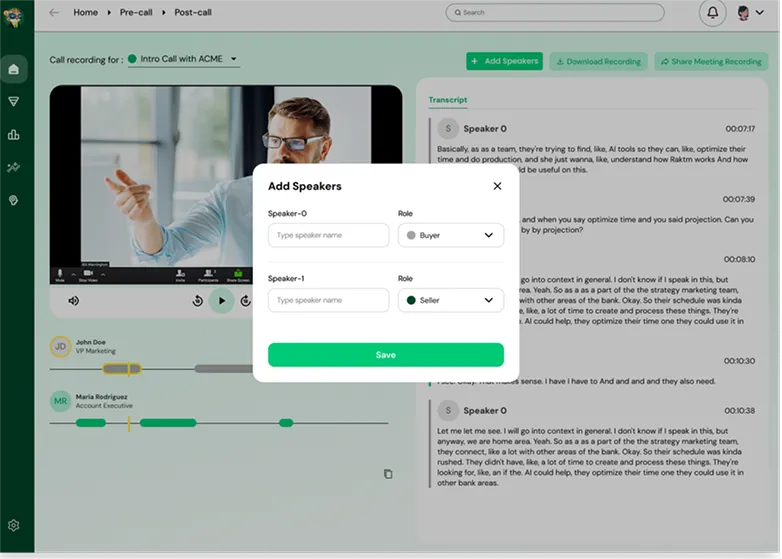Open the location pin icon in sidebar
This screenshot has height=559, width=782.
coord(13,200)
